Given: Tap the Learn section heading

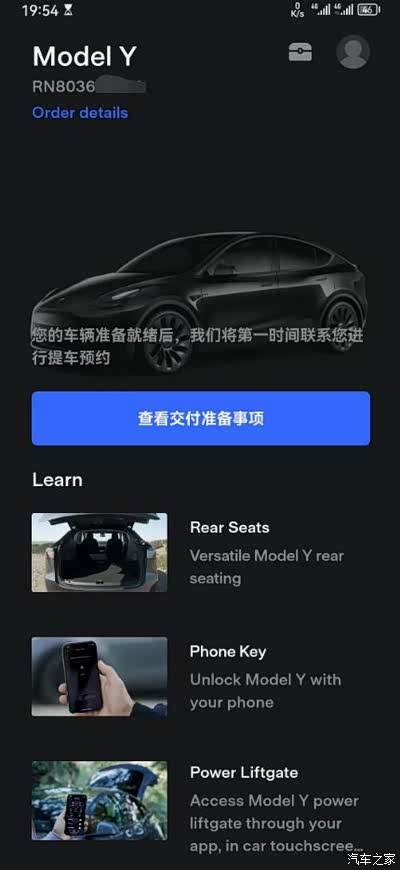Looking at the screenshot, I should pyautogui.click(x=57, y=480).
